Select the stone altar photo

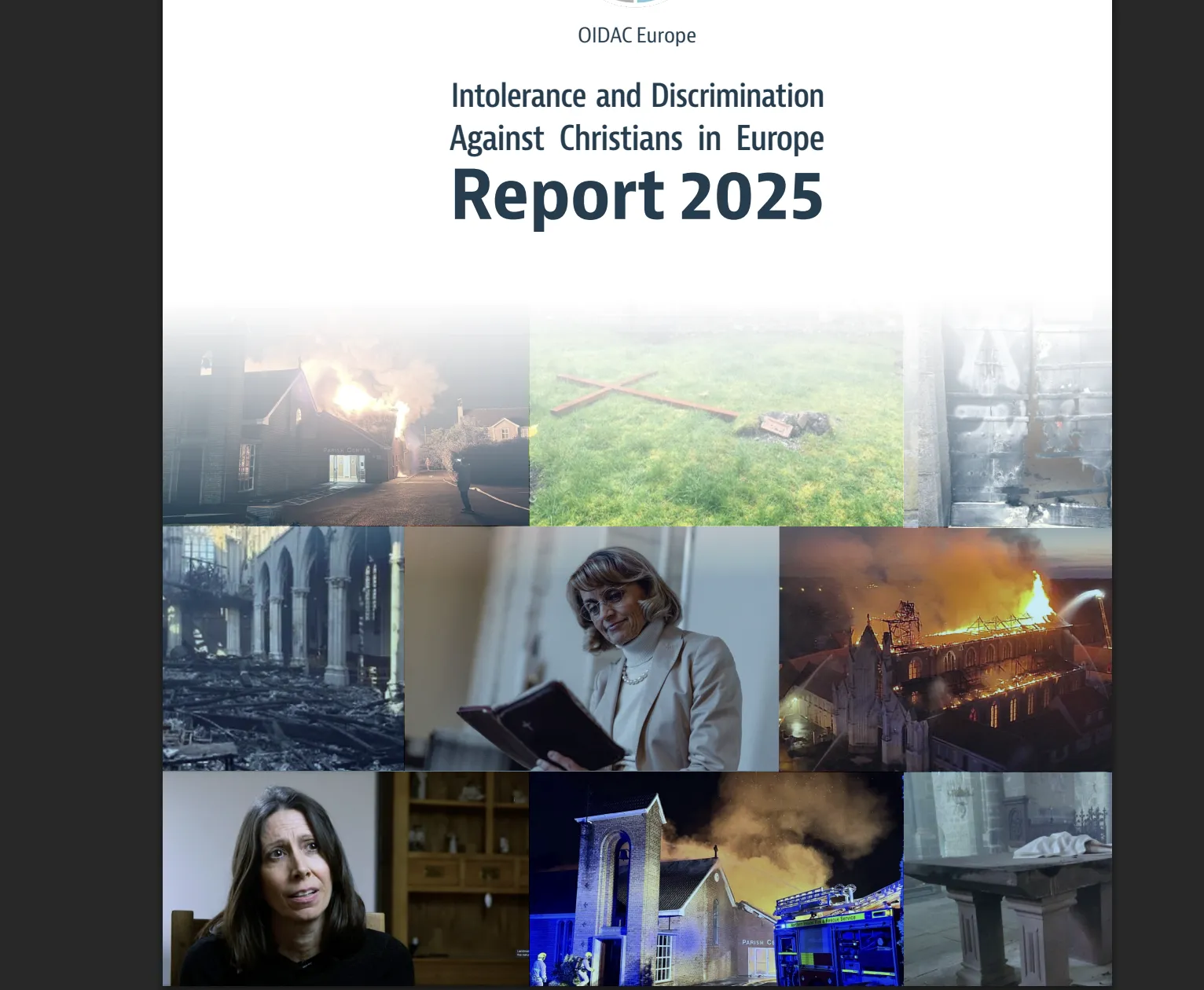(x=1008, y=878)
